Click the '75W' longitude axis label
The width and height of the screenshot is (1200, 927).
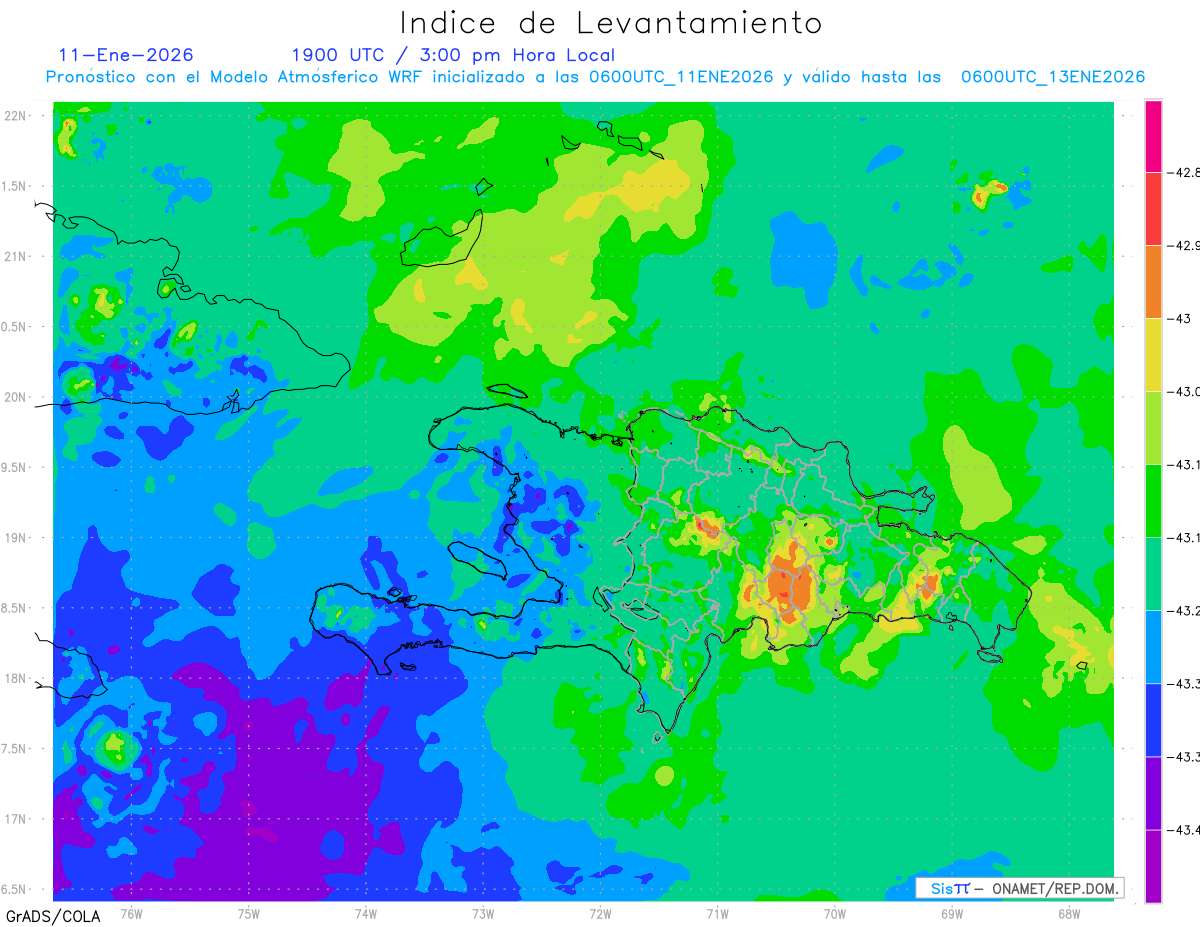[x=248, y=913]
